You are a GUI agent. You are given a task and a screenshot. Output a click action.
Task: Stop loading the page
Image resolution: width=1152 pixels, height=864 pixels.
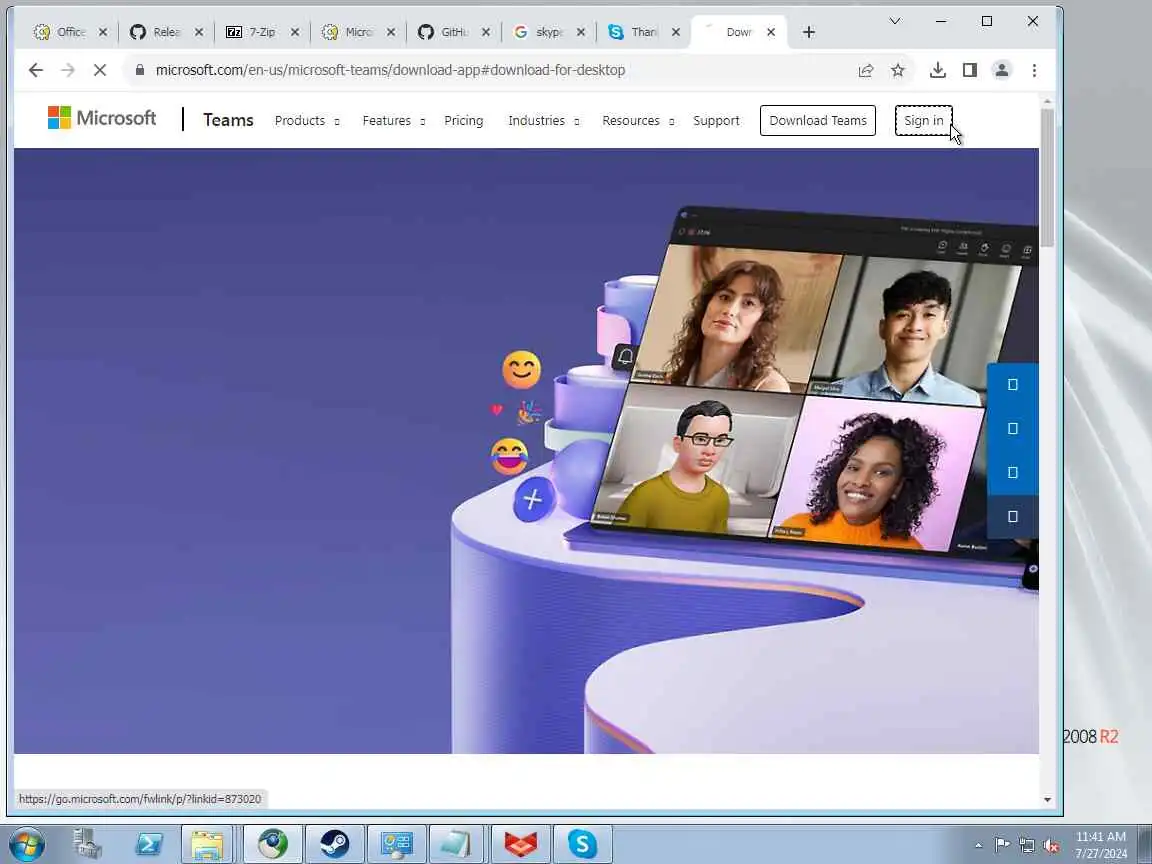[100, 70]
